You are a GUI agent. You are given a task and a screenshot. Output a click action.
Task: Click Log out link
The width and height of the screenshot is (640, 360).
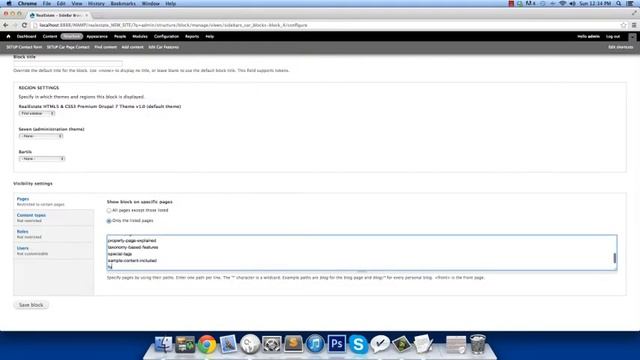point(613,36)
